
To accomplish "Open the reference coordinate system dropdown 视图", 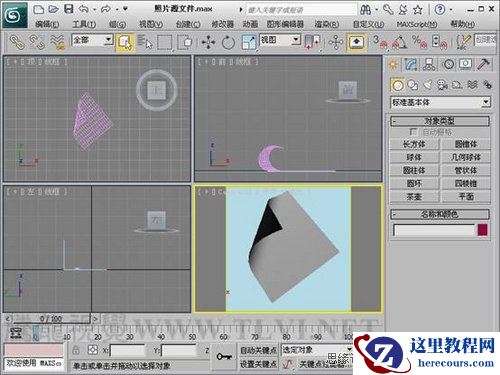I will point(280,40).
